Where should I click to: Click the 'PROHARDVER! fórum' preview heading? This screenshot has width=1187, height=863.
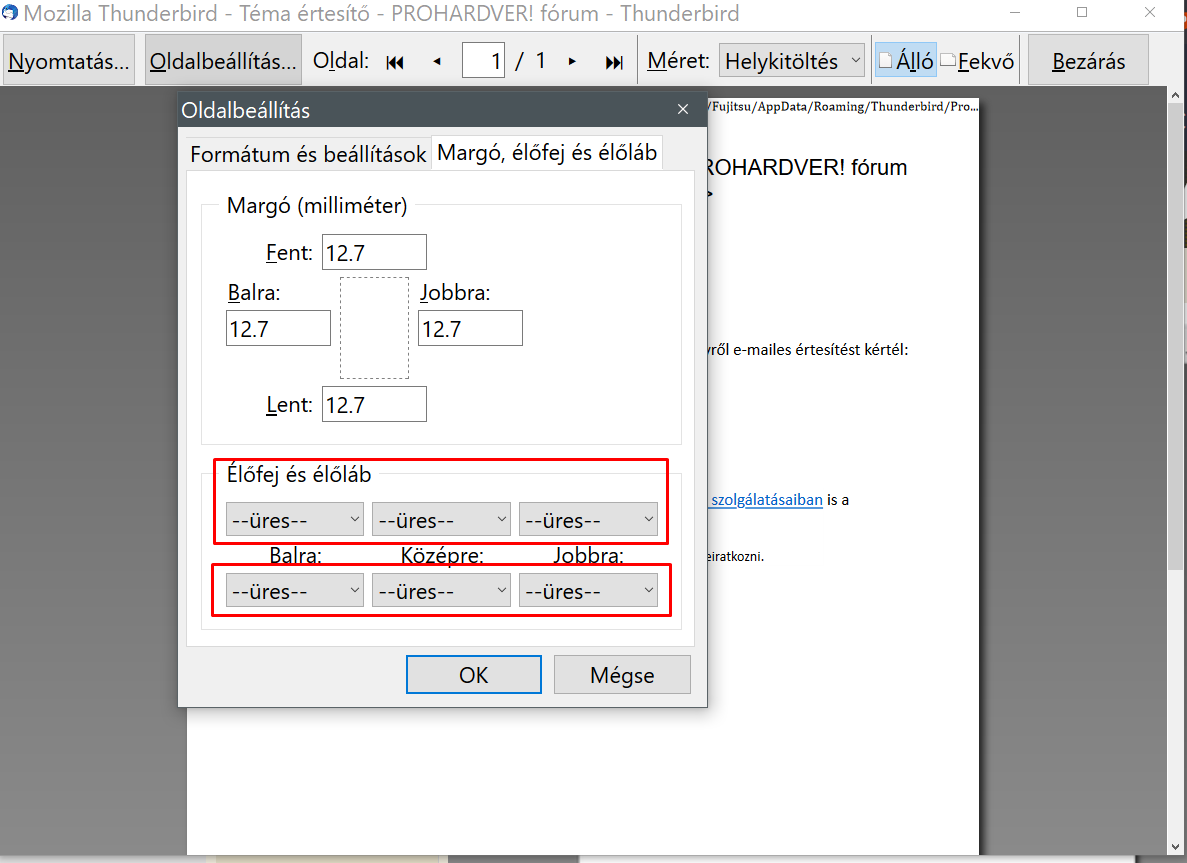tap(807, 167)
